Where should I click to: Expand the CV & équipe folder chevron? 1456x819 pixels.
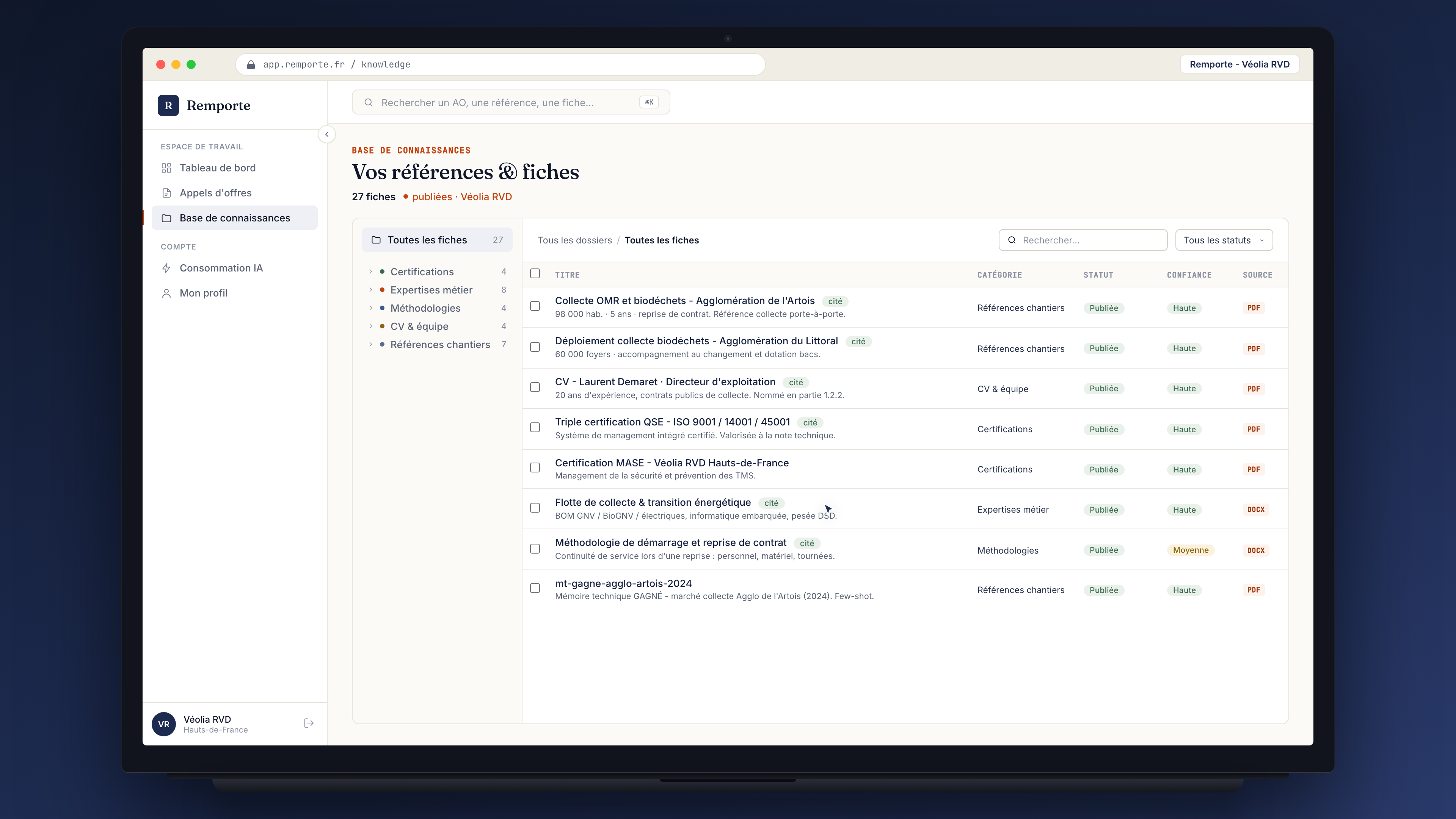[371, 326]
